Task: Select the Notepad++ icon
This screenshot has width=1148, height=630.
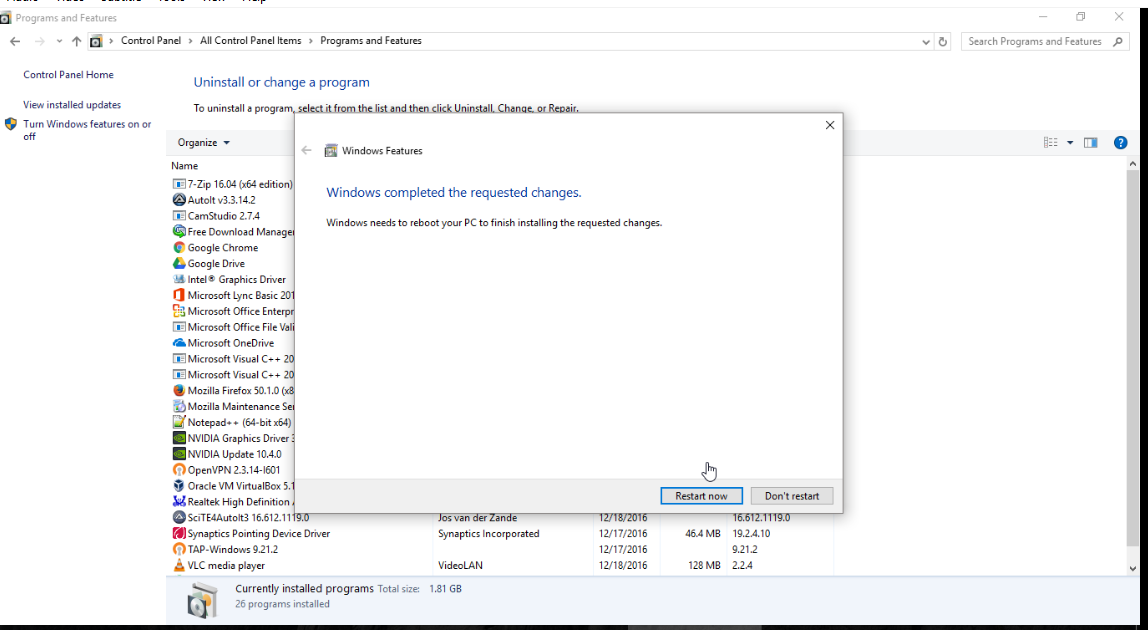Action: click(179, 422)
